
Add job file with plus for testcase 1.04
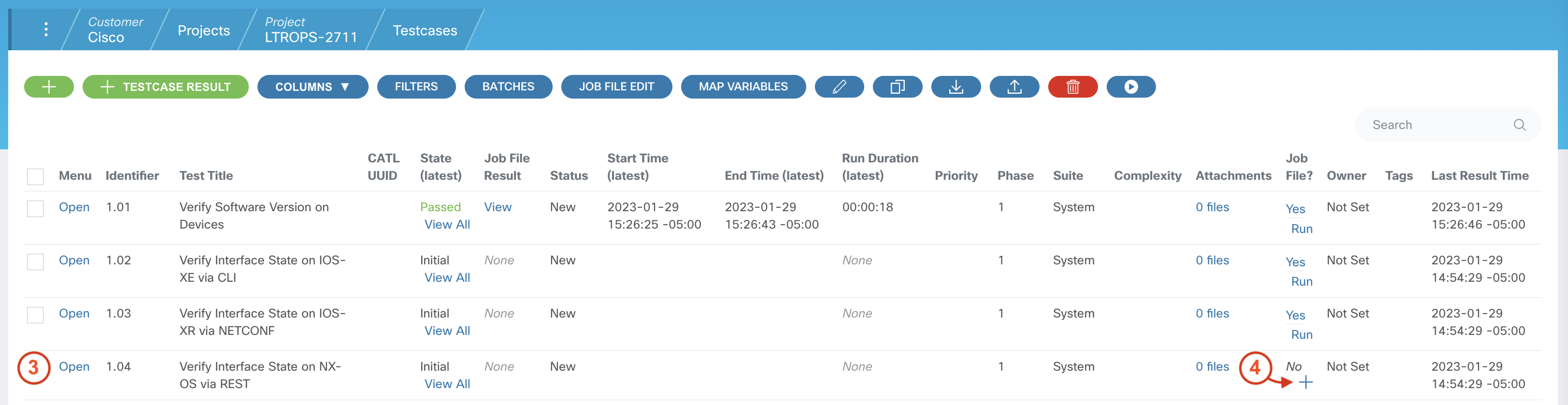pyautogui.click(x=1305, y=382)
